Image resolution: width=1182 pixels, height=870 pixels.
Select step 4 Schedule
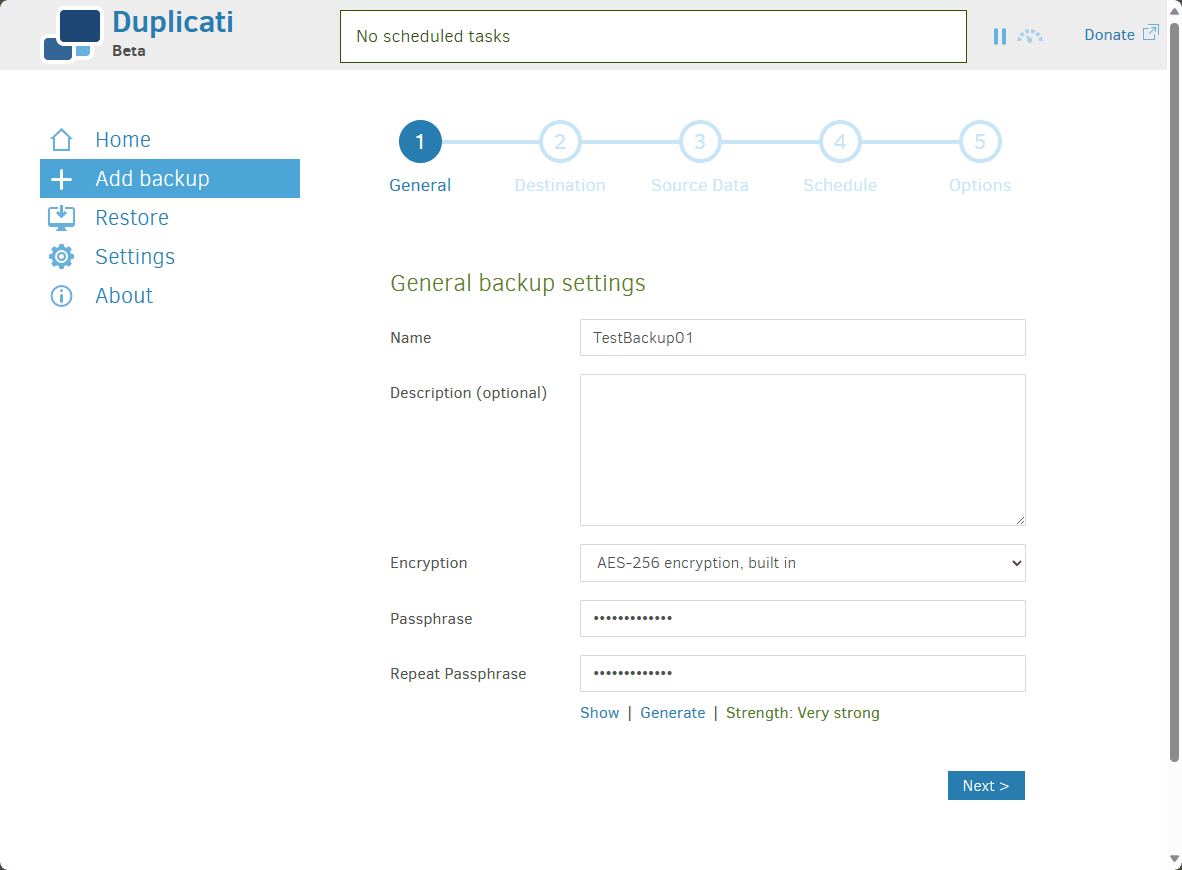pyautogui.click(x=840, y=142)
